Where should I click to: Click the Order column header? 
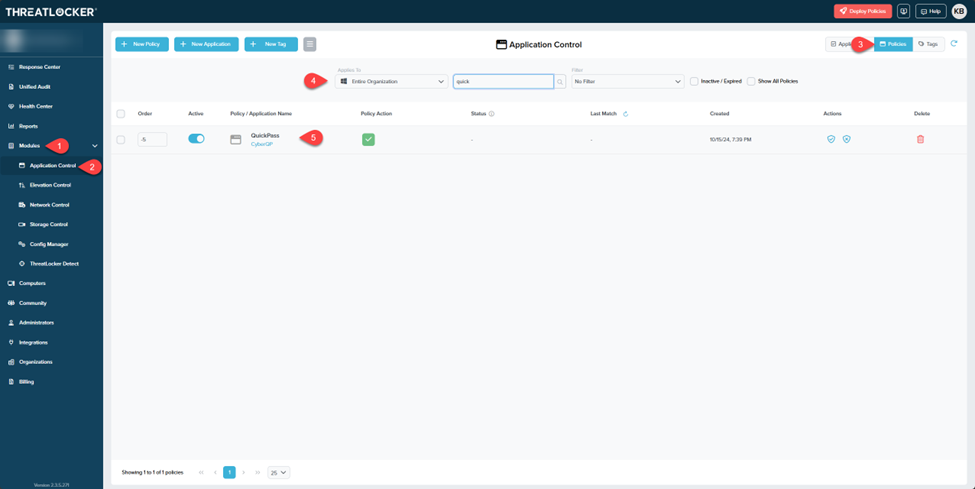pos(145,114)
